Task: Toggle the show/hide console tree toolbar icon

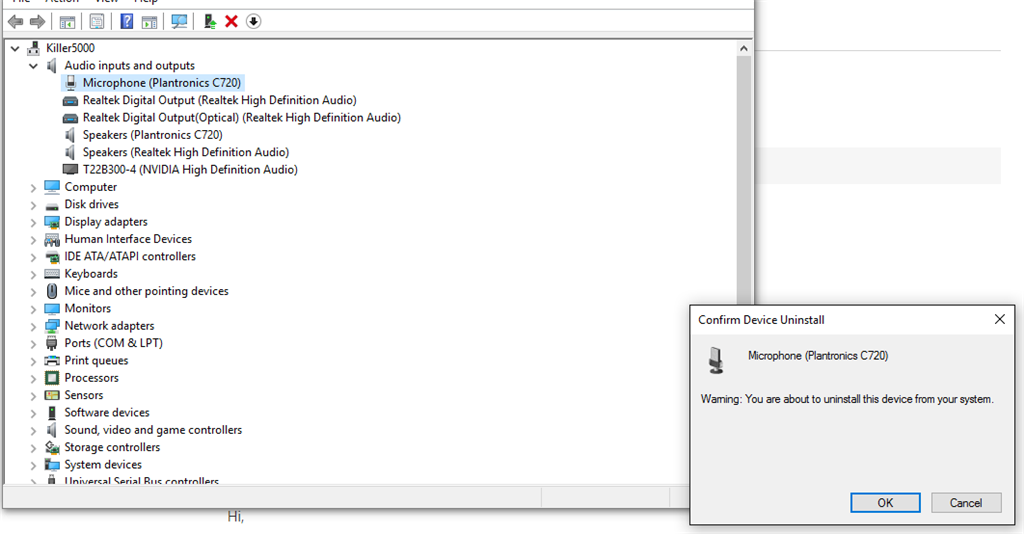Action: (x=67, y=22)
